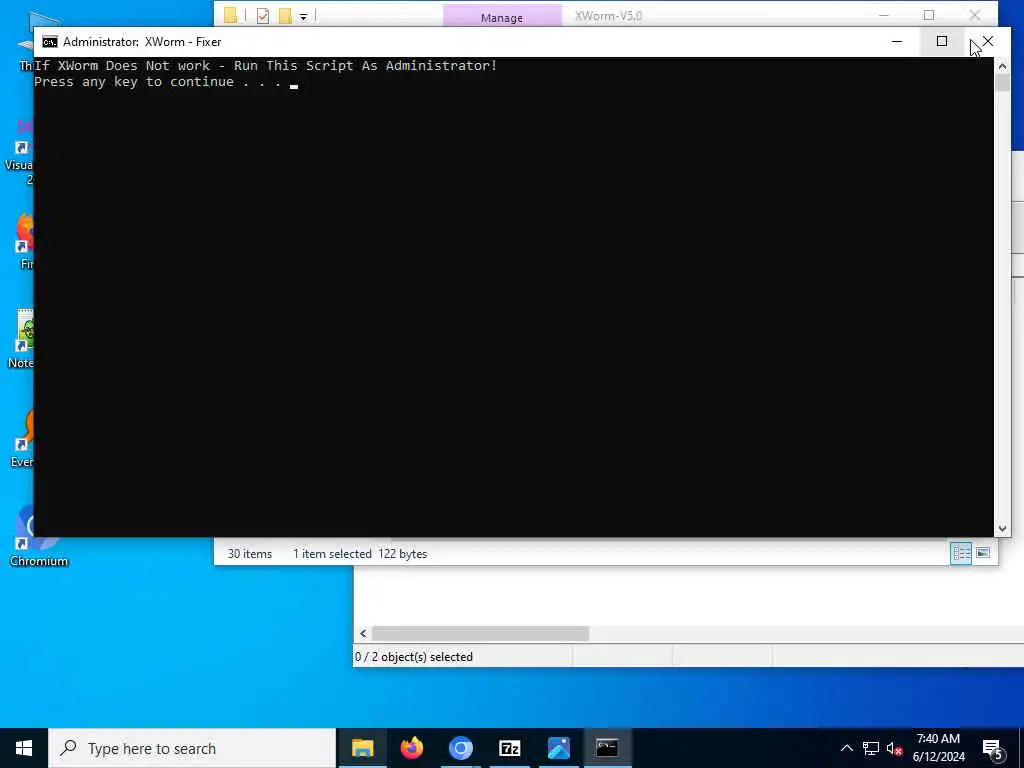Close the XWorm - Fixer console window

tap(987, 42)
